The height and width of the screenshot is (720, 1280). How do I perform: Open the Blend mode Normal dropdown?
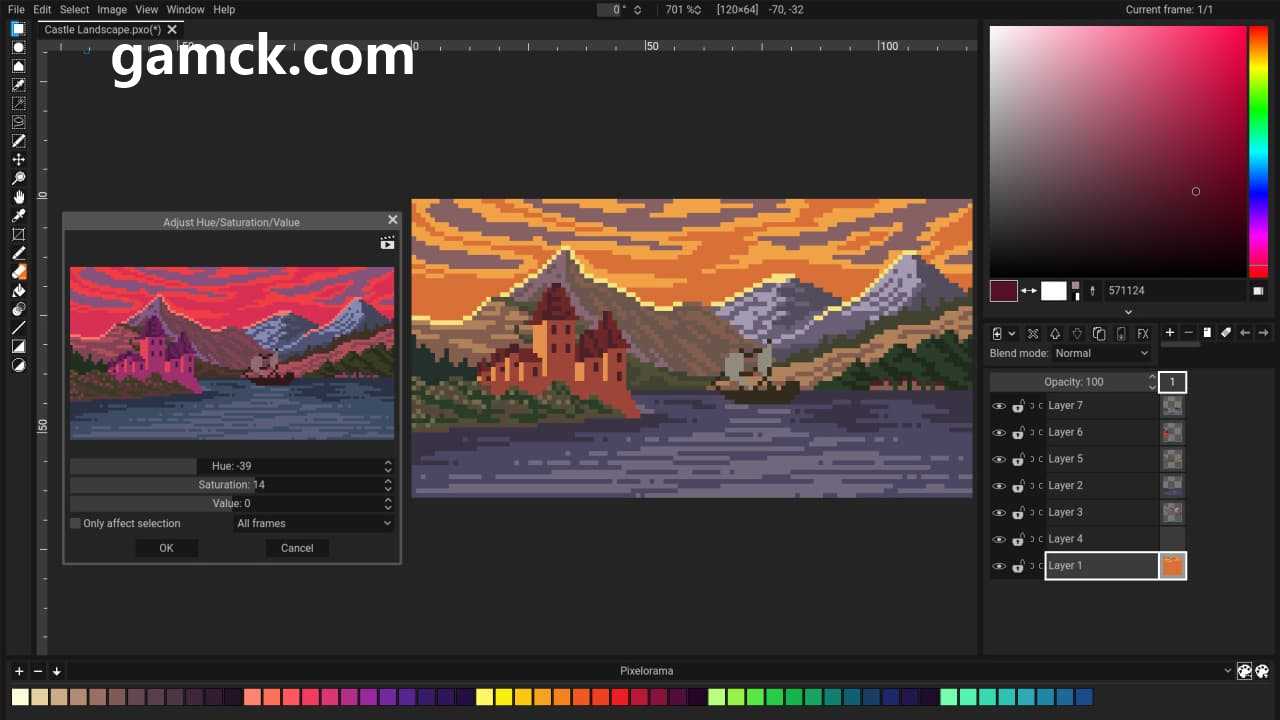click(1102, 353)
